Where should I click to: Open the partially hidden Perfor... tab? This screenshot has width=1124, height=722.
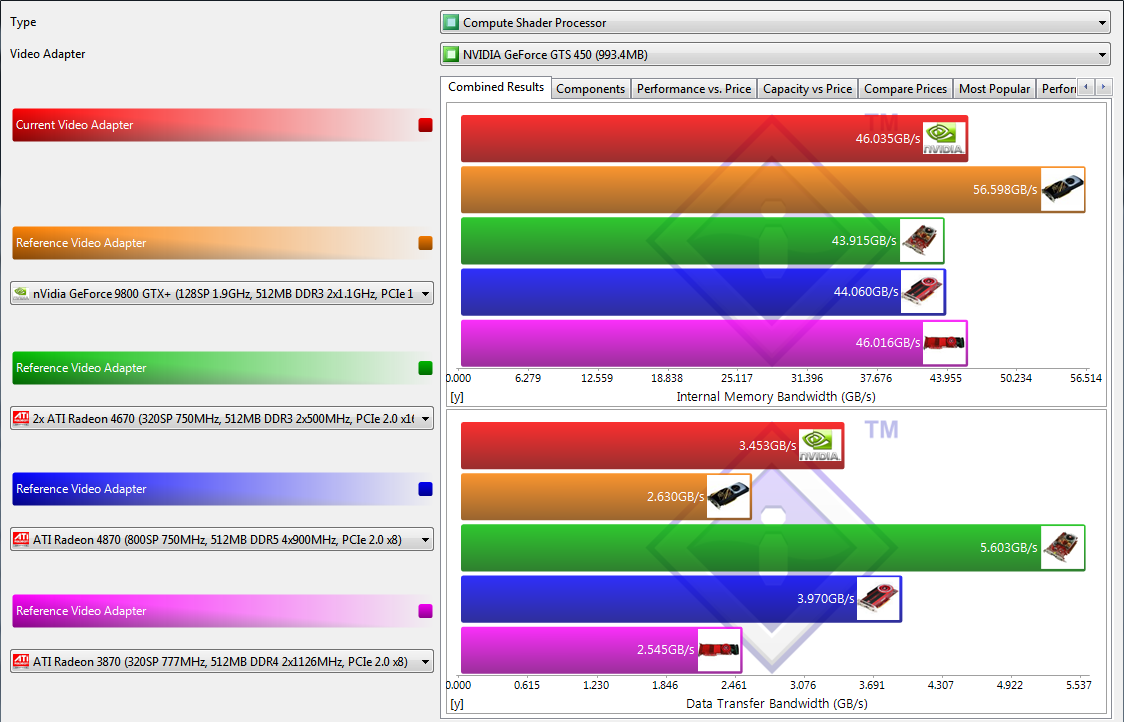click(x=1057, y=89)
